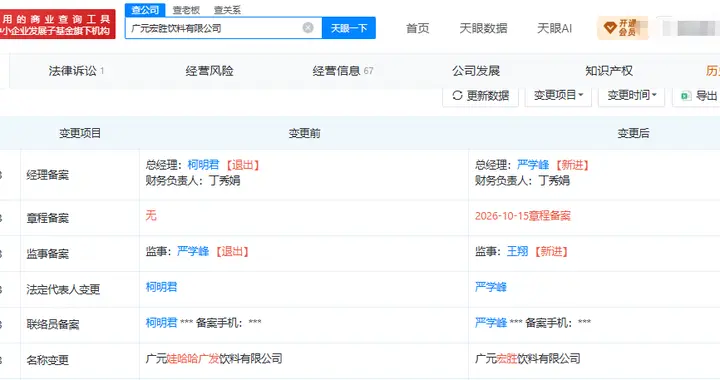Viewport: 720px width, 380px height.
Task: Open 柯明君 link in 联络员备案 row
Action: 162,323
